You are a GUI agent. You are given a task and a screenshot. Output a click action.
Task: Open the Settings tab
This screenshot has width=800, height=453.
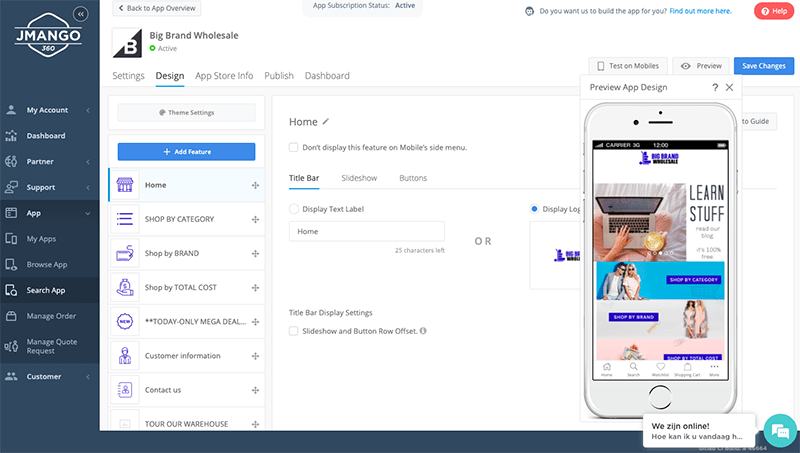(129, 76)
